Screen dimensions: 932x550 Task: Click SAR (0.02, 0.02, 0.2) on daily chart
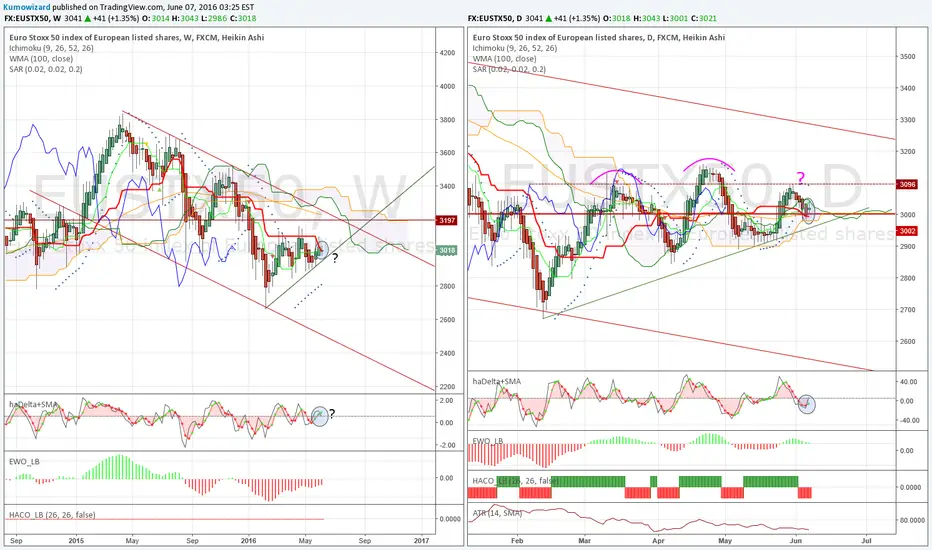[509, 70]
